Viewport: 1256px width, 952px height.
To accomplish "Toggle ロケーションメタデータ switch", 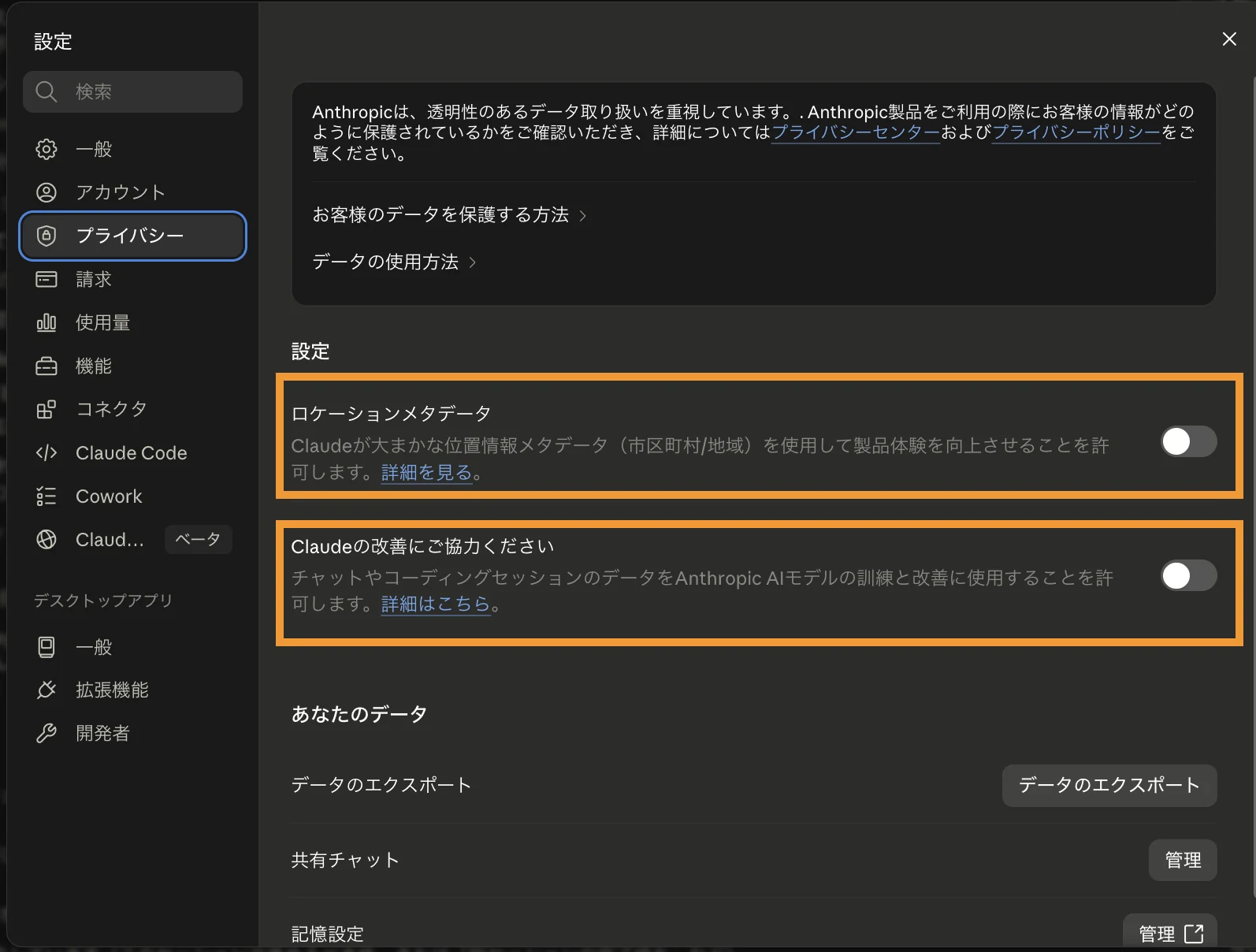I will pos(1189,441).
